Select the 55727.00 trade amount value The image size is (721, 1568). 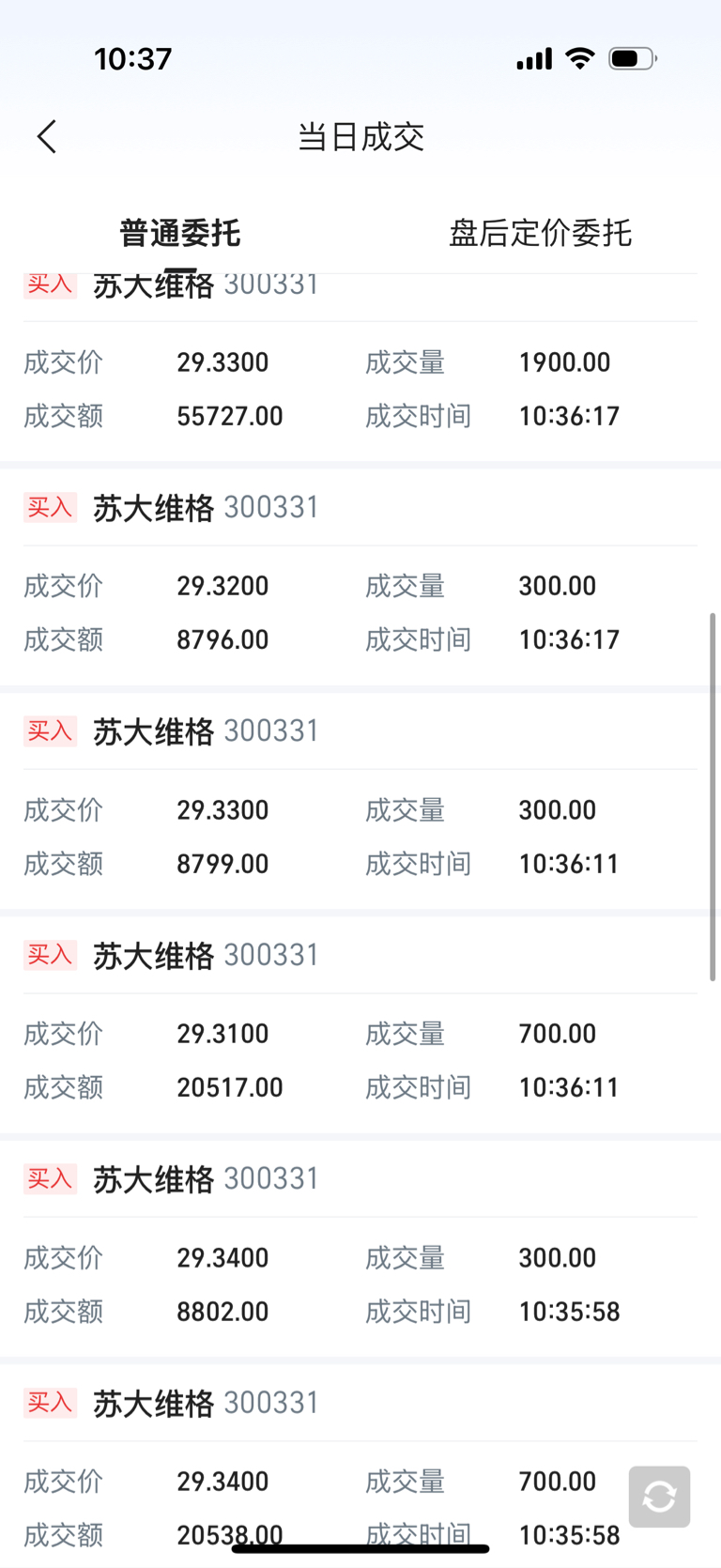click(x=230, y=416)
